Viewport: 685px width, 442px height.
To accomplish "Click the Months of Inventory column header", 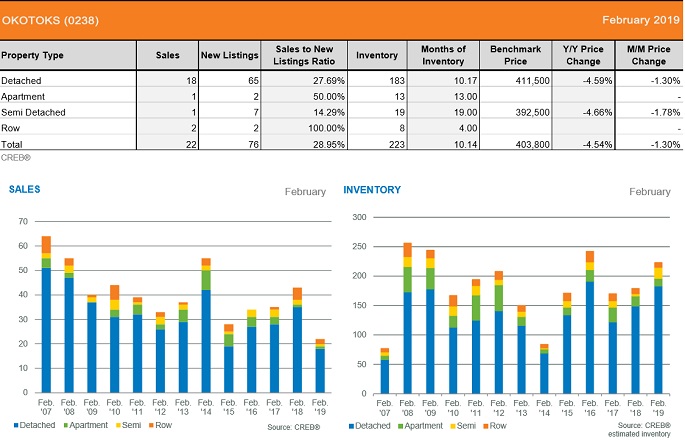I will (x=443, y=55).
